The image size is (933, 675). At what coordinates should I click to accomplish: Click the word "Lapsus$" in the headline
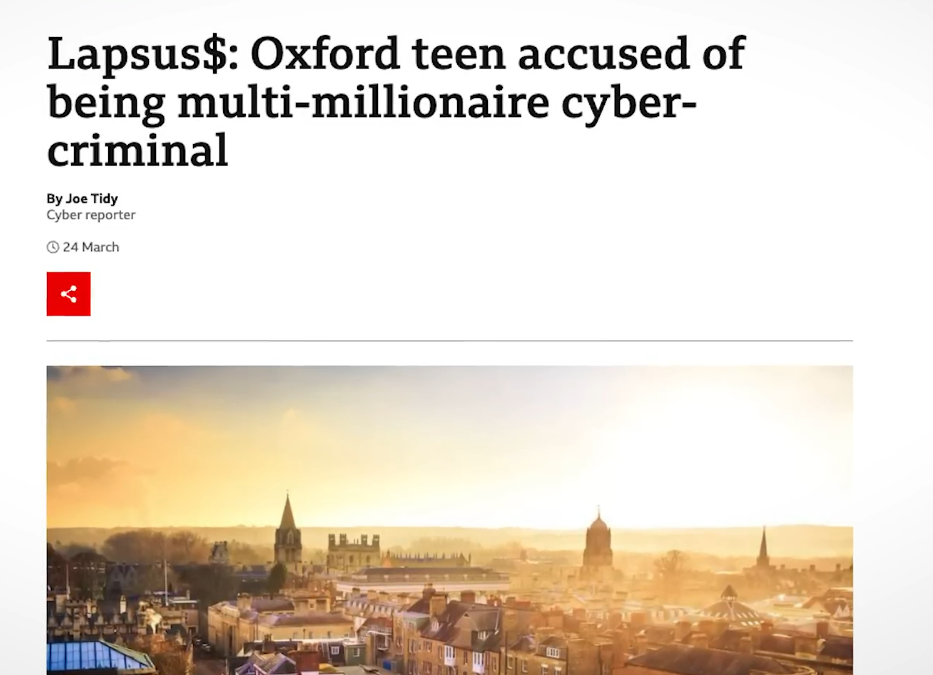point(138,55)
